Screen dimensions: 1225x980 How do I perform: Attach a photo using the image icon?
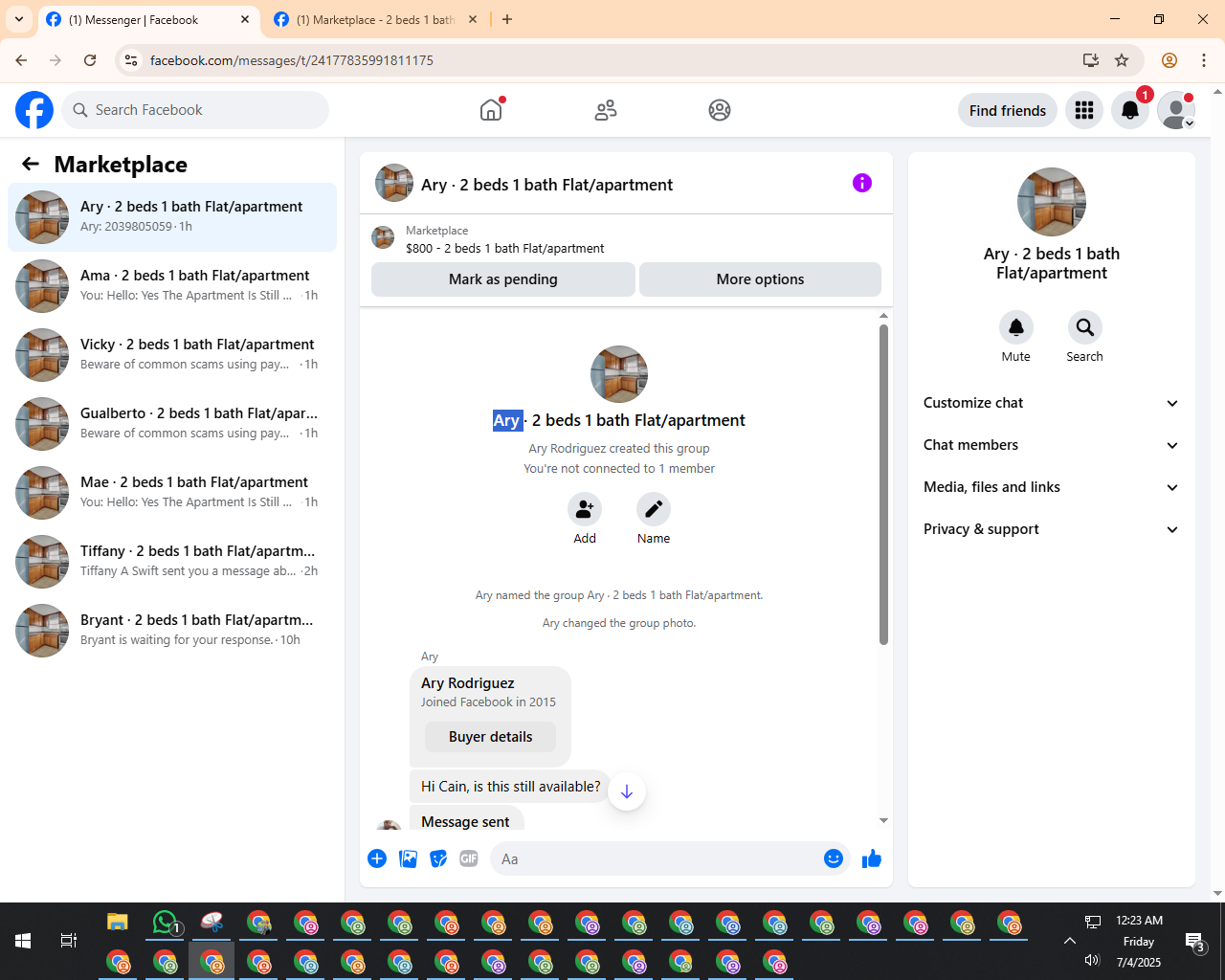[x=408, y=858]
